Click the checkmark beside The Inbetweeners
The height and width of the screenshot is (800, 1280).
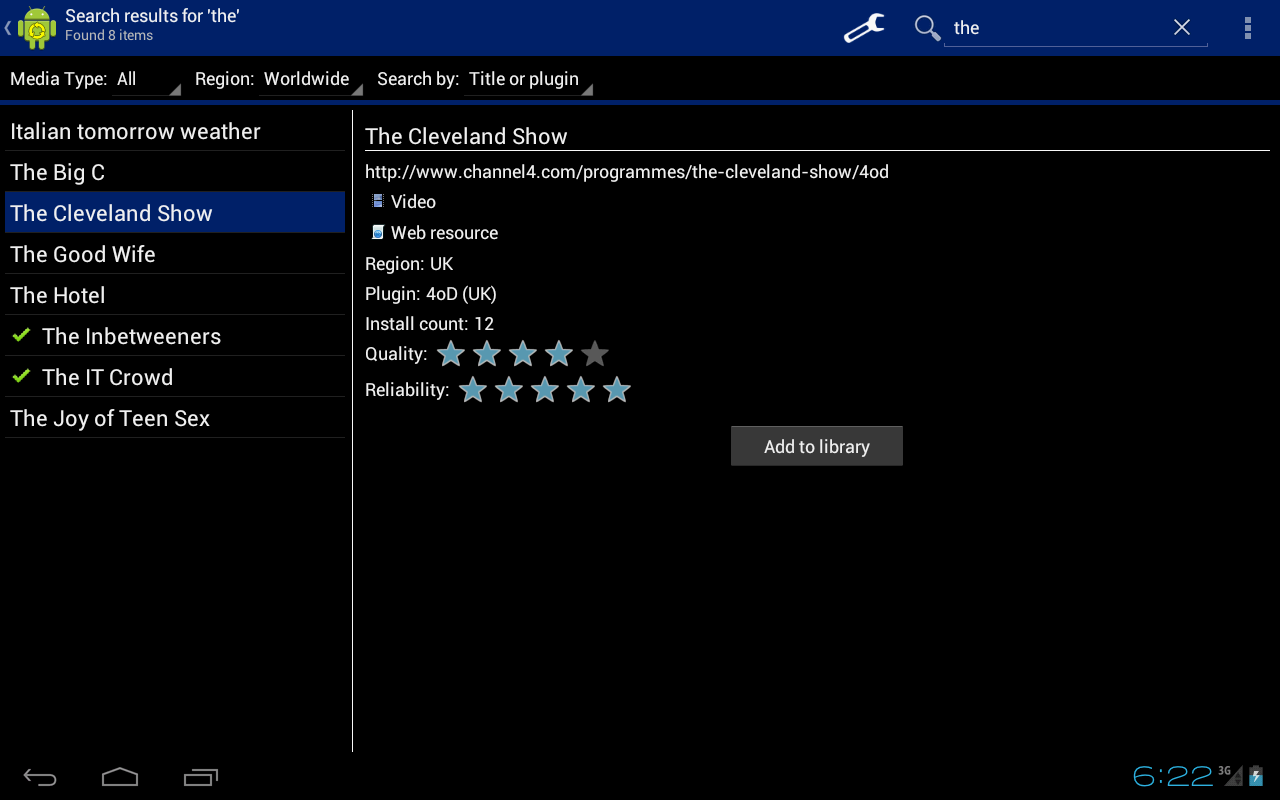tap(20, 335)
